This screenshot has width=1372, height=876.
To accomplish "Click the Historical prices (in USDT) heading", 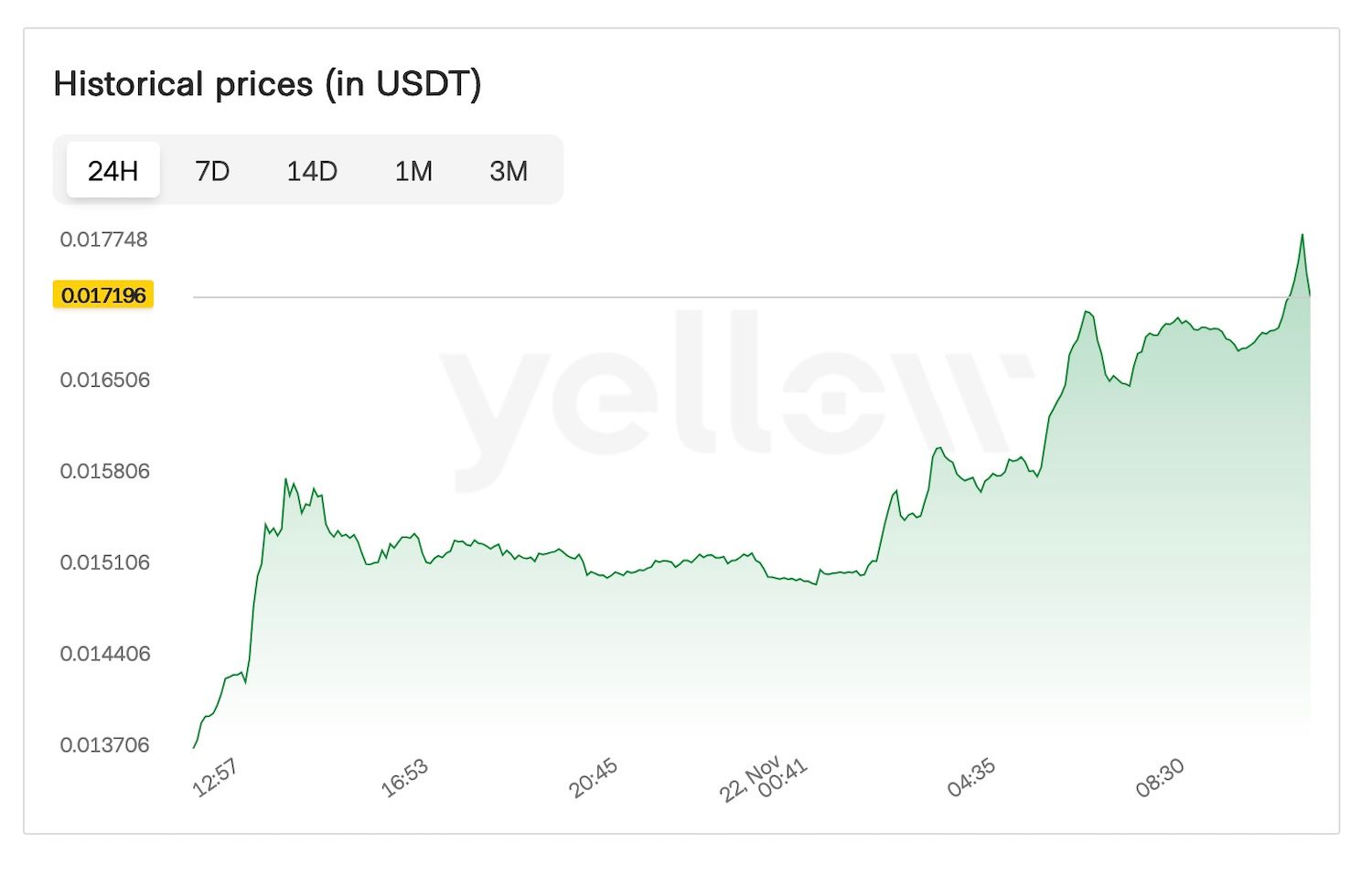I will pyautogui.click(x=267, y=84).
